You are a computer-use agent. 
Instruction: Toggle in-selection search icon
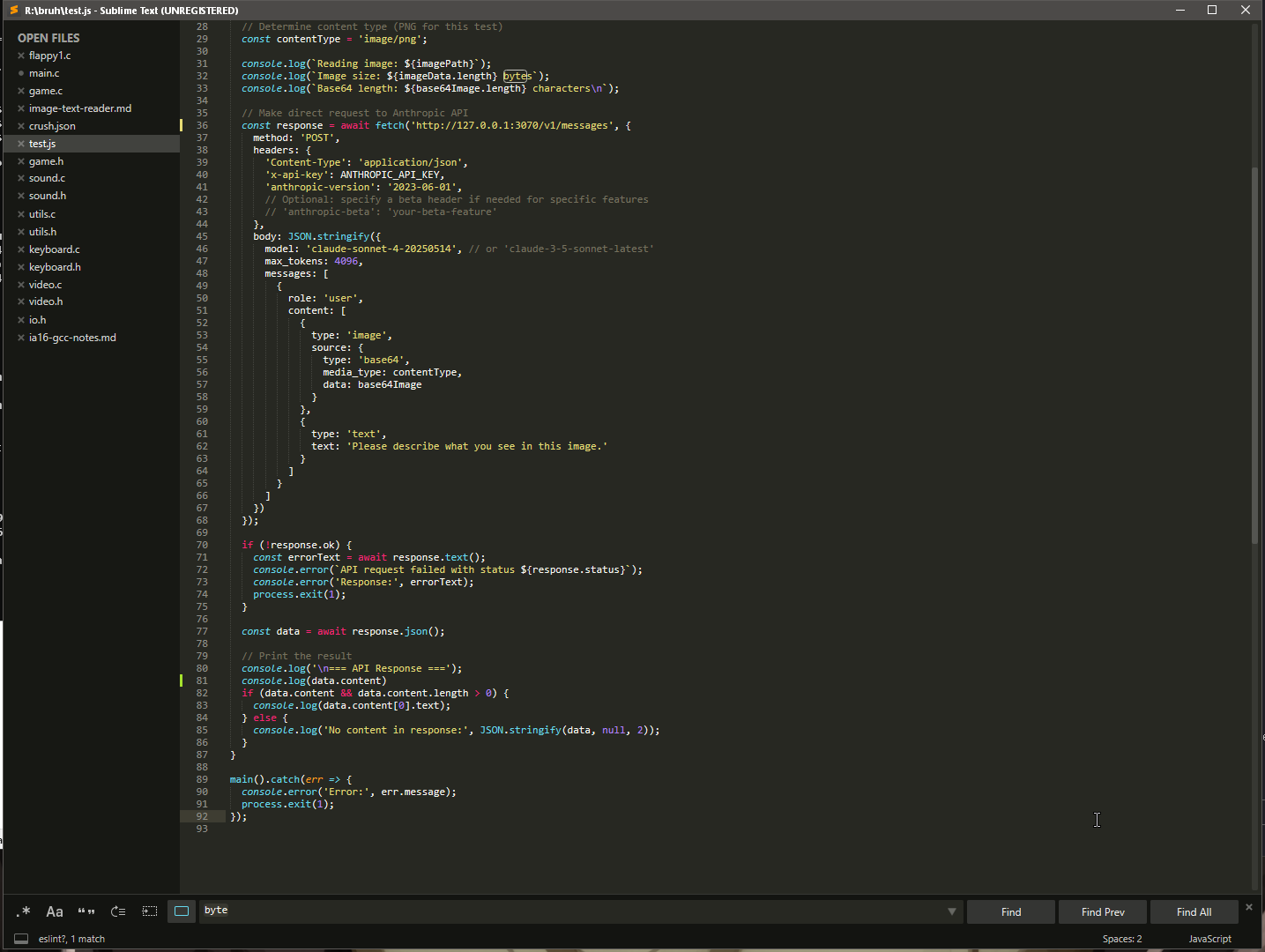[x=150, y=911]
